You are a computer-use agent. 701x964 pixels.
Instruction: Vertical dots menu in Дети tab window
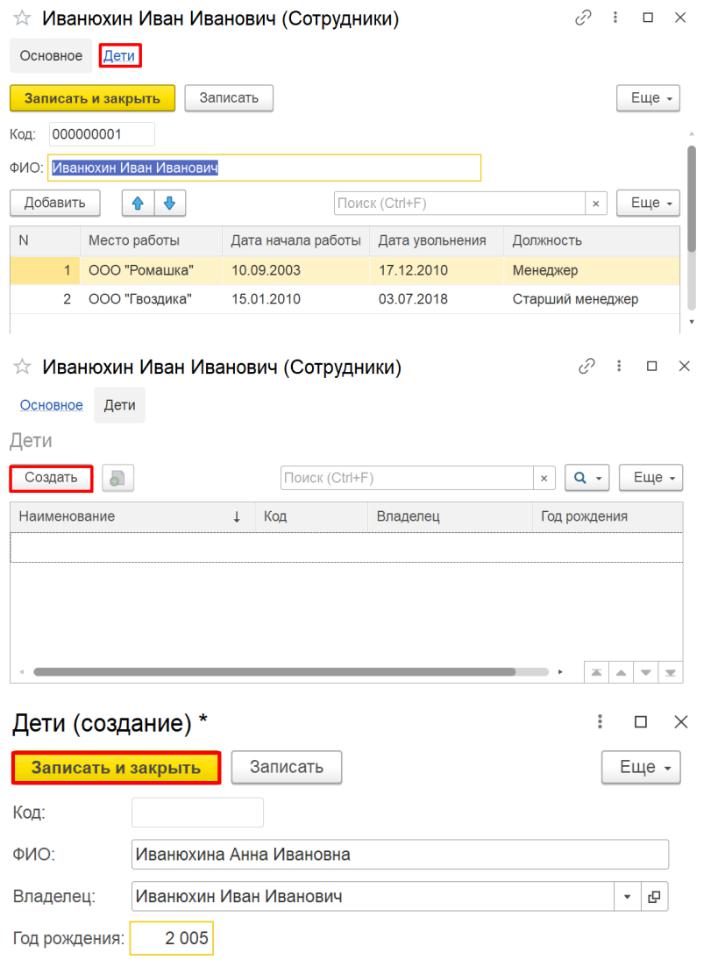619,366
